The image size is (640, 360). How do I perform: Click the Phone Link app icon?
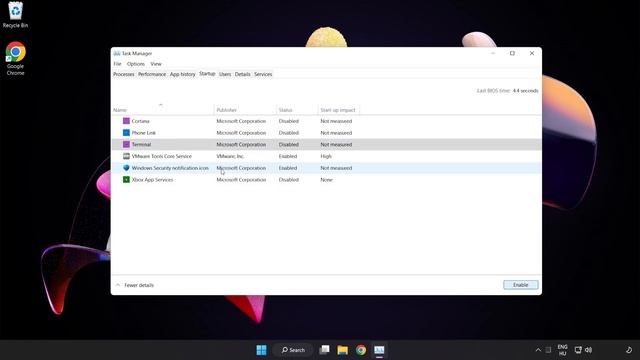click(x=126, y=133)
